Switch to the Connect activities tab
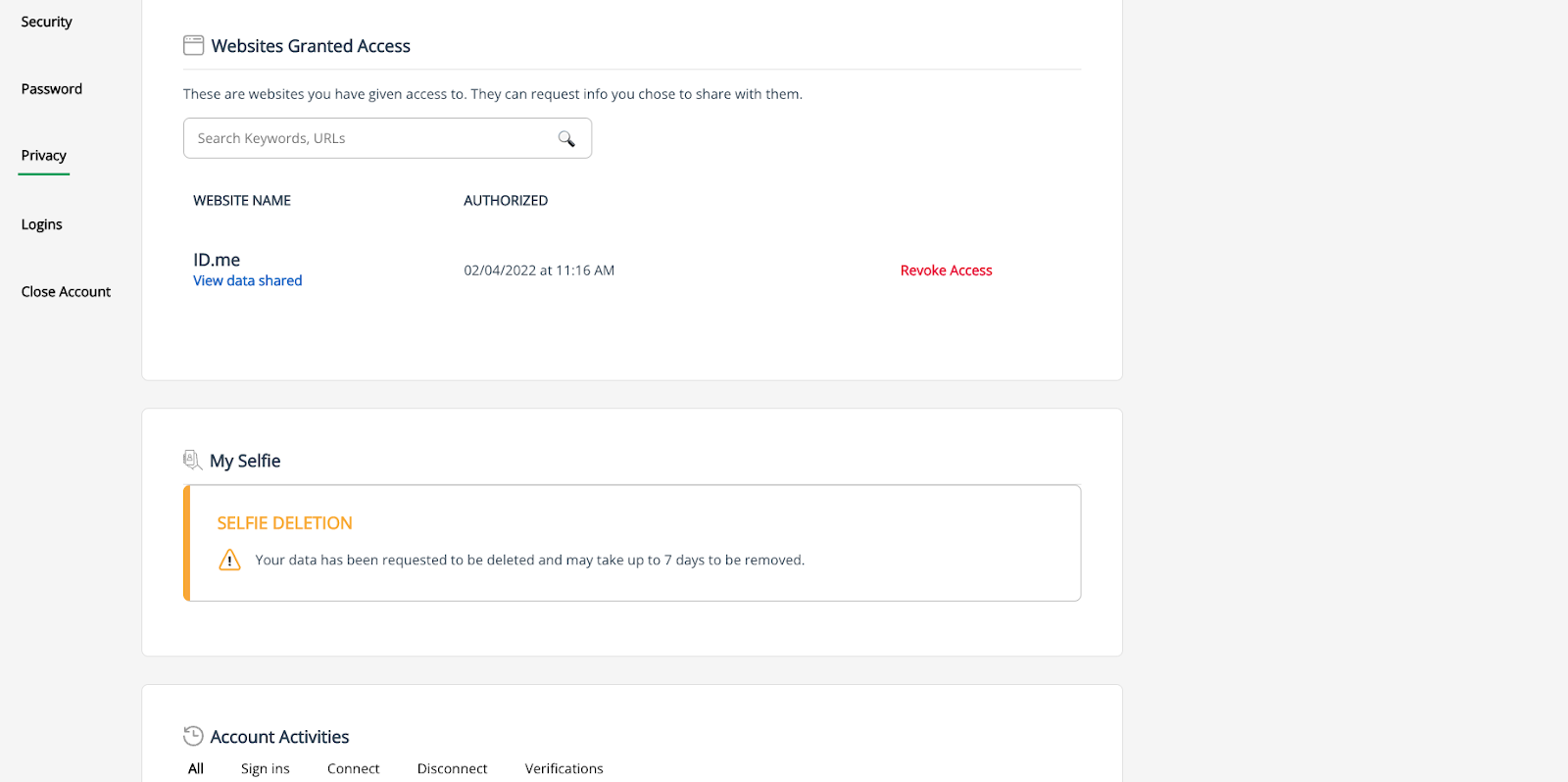The image size is (1568, 782). (354, 768)
